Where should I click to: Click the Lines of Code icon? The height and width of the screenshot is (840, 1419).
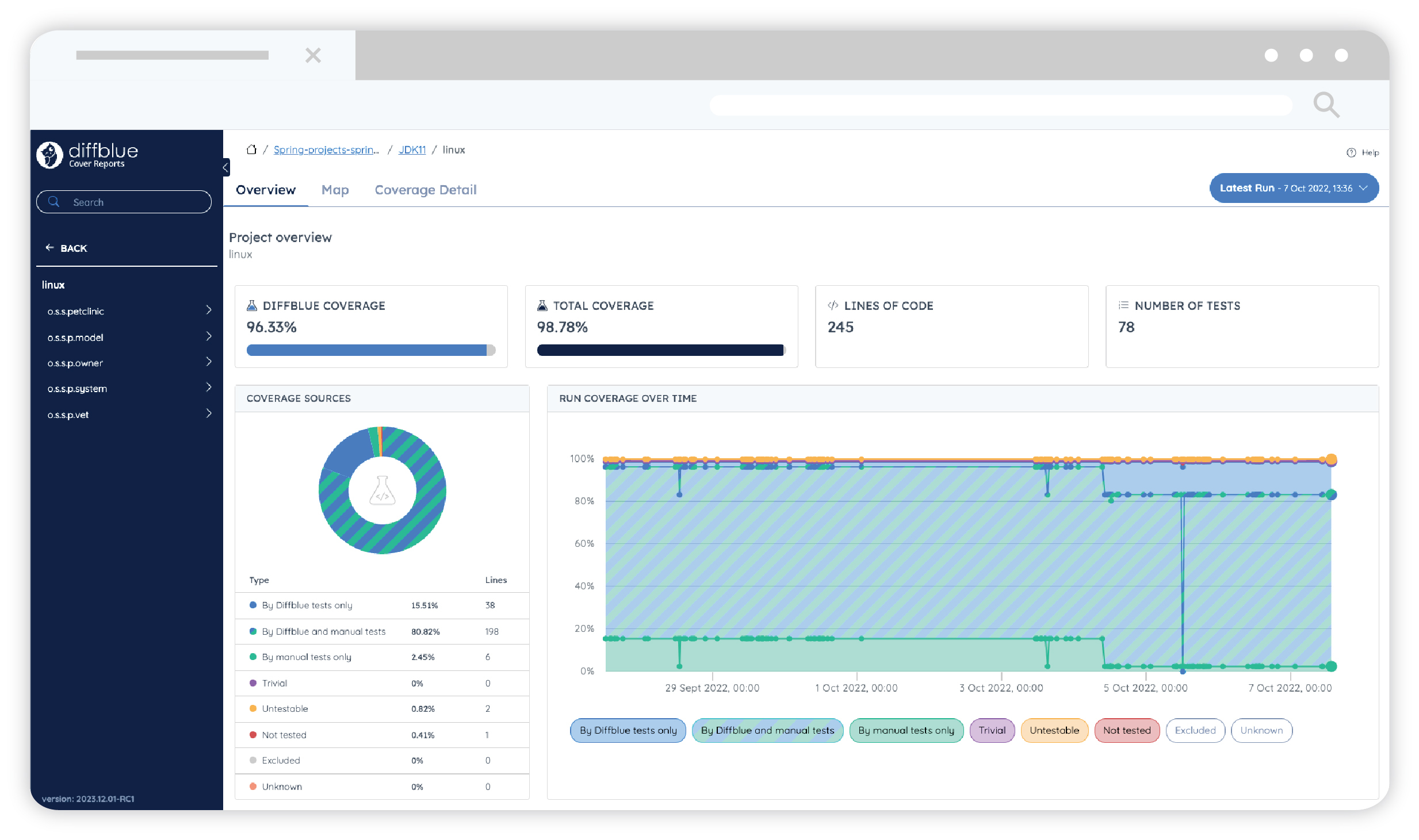[x=832, y=306]
